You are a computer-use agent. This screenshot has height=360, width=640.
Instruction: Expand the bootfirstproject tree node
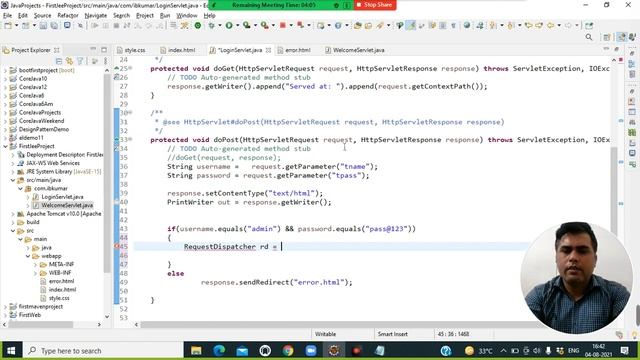pyautogui.click(x=5, y=70)
